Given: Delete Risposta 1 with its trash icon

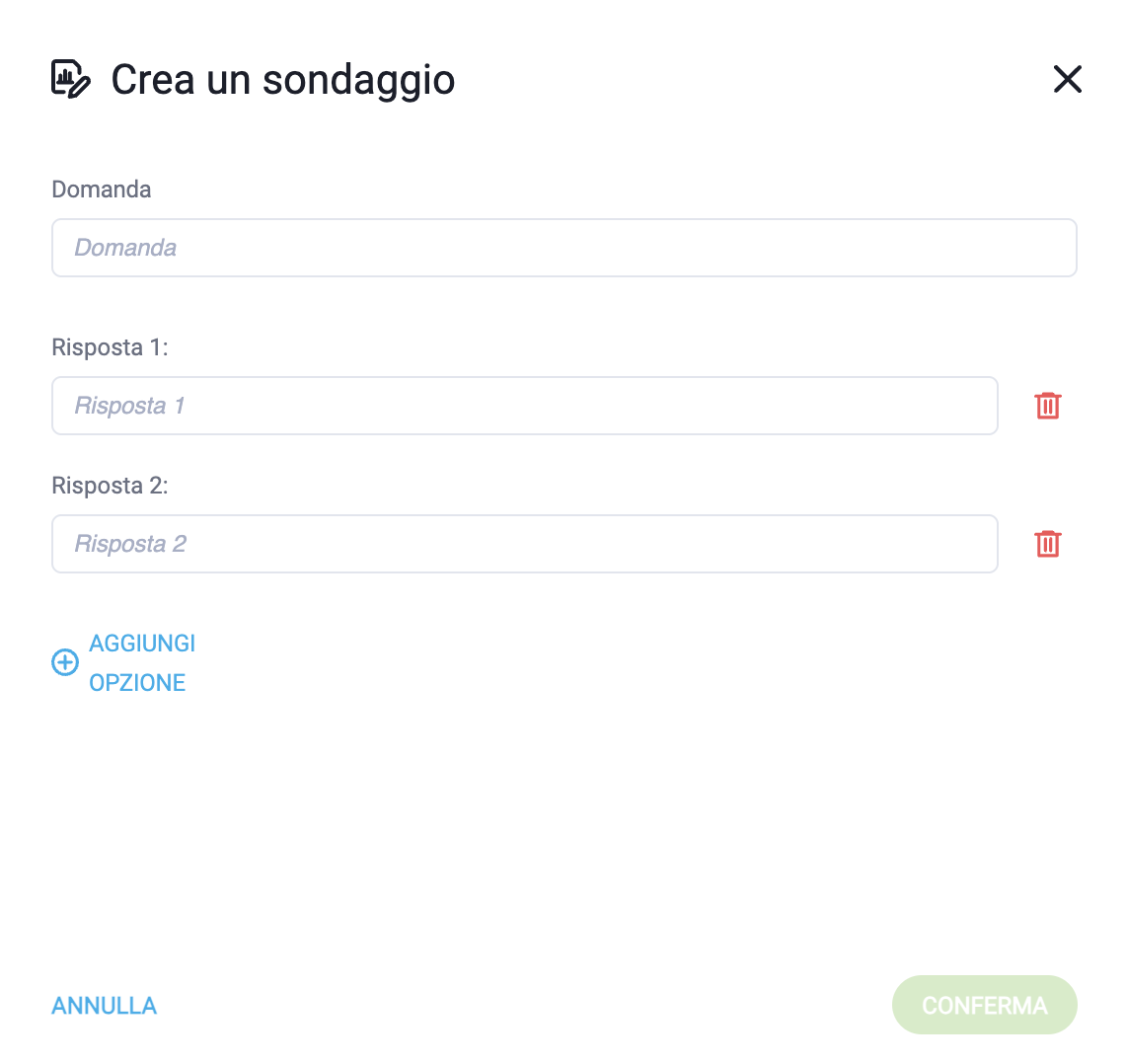Looking at the screenshot, I should (1047, 406).
